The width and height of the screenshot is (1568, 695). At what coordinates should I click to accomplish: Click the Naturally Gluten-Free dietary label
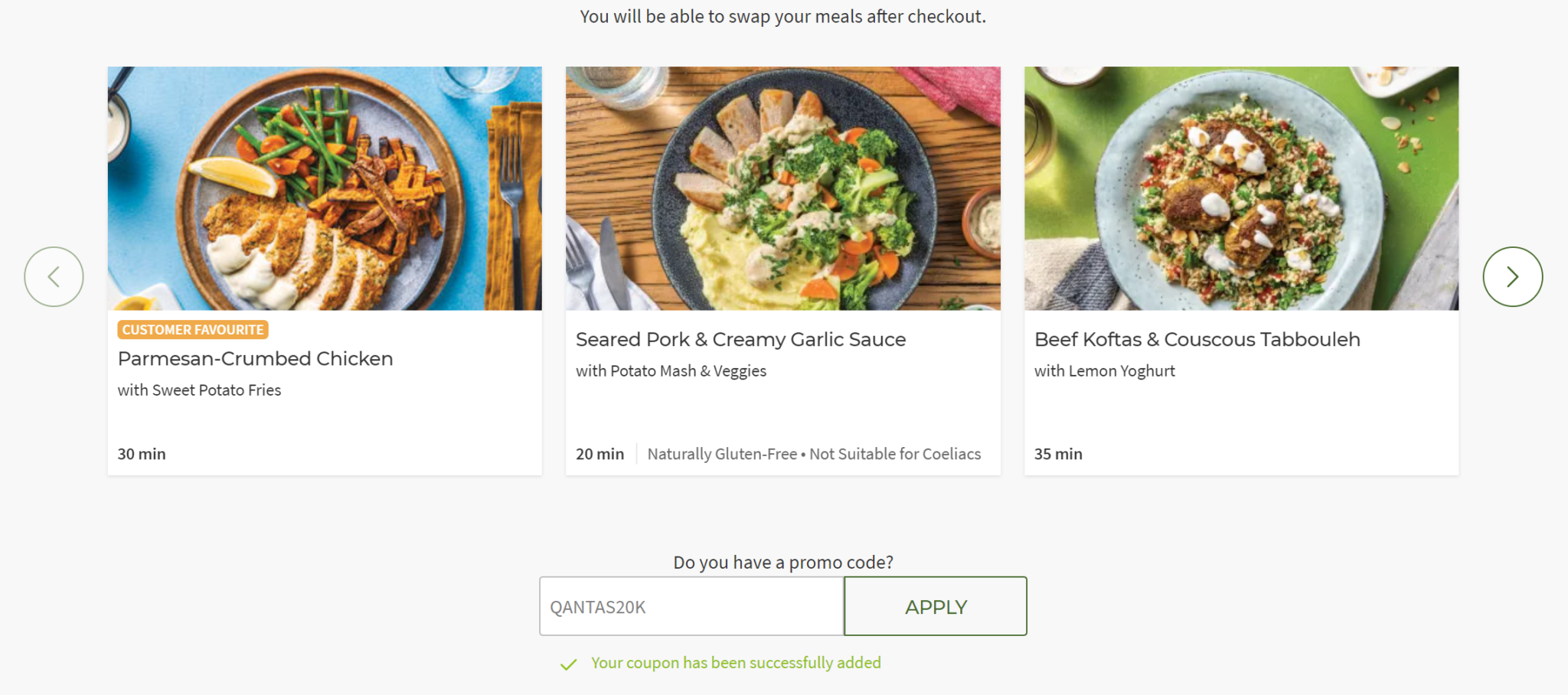(x=814, y=453)
